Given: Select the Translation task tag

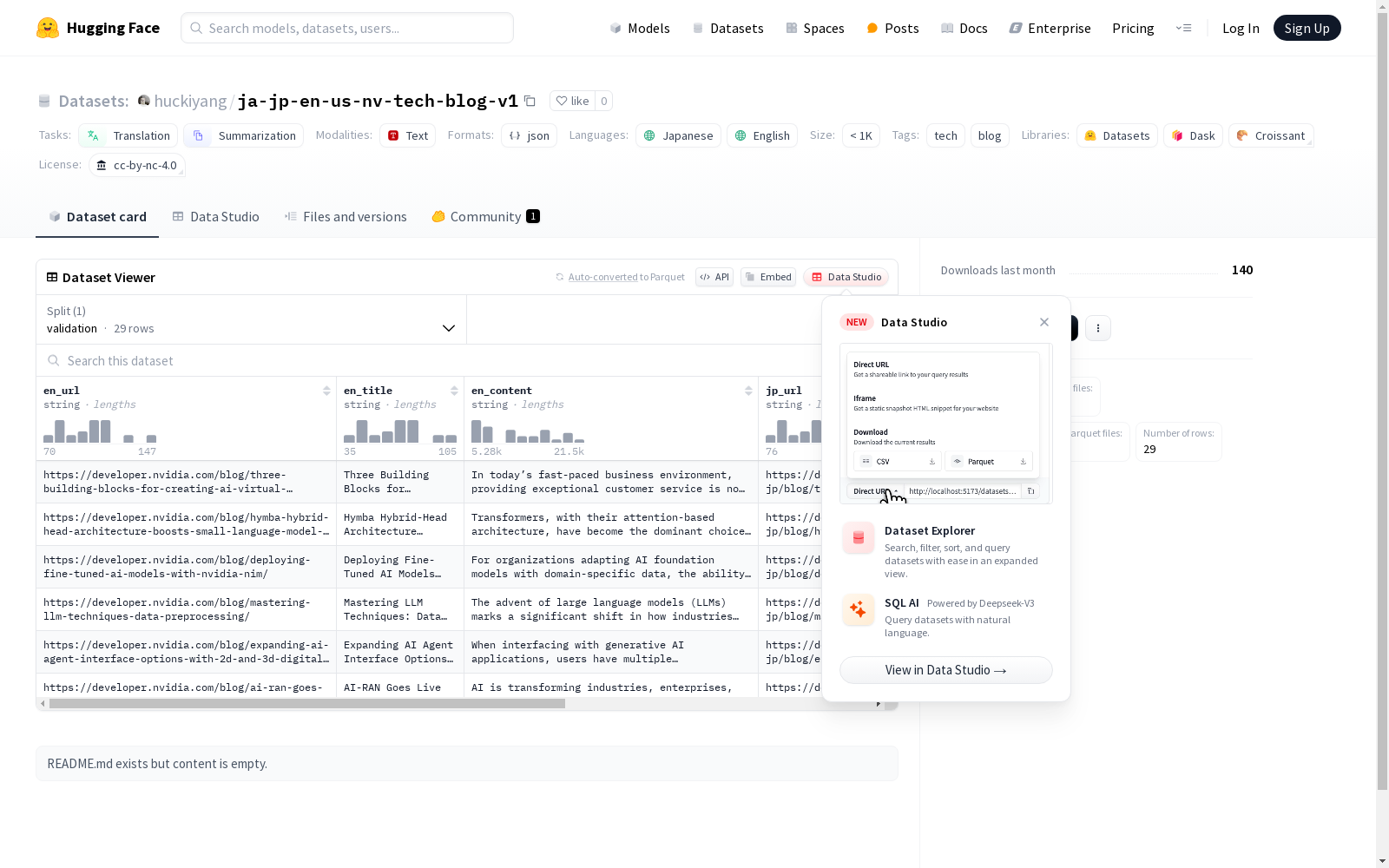Looking at the screenshot, I should (x=128, y=135).
